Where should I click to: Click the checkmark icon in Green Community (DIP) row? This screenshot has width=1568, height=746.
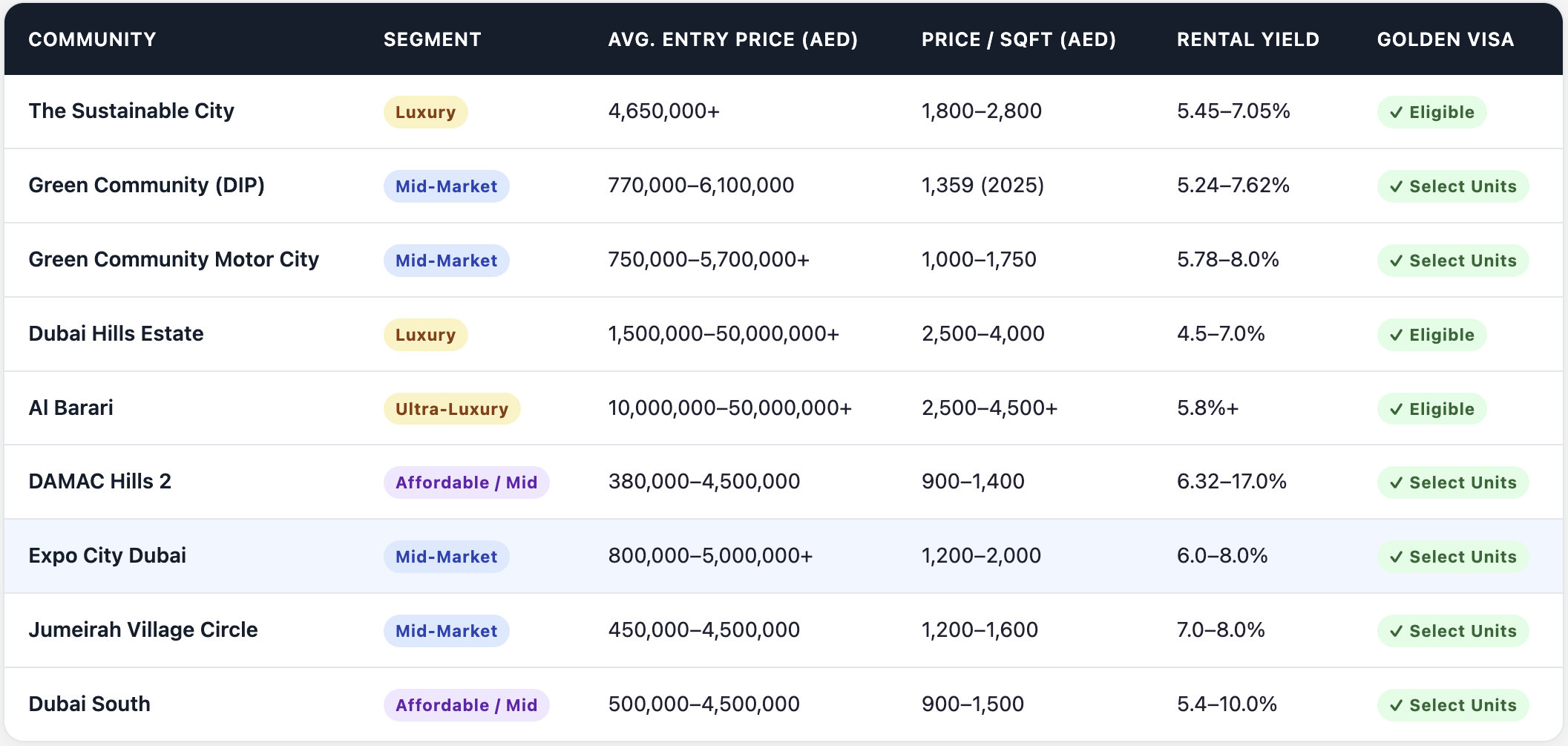click(x=1396, y=187)
